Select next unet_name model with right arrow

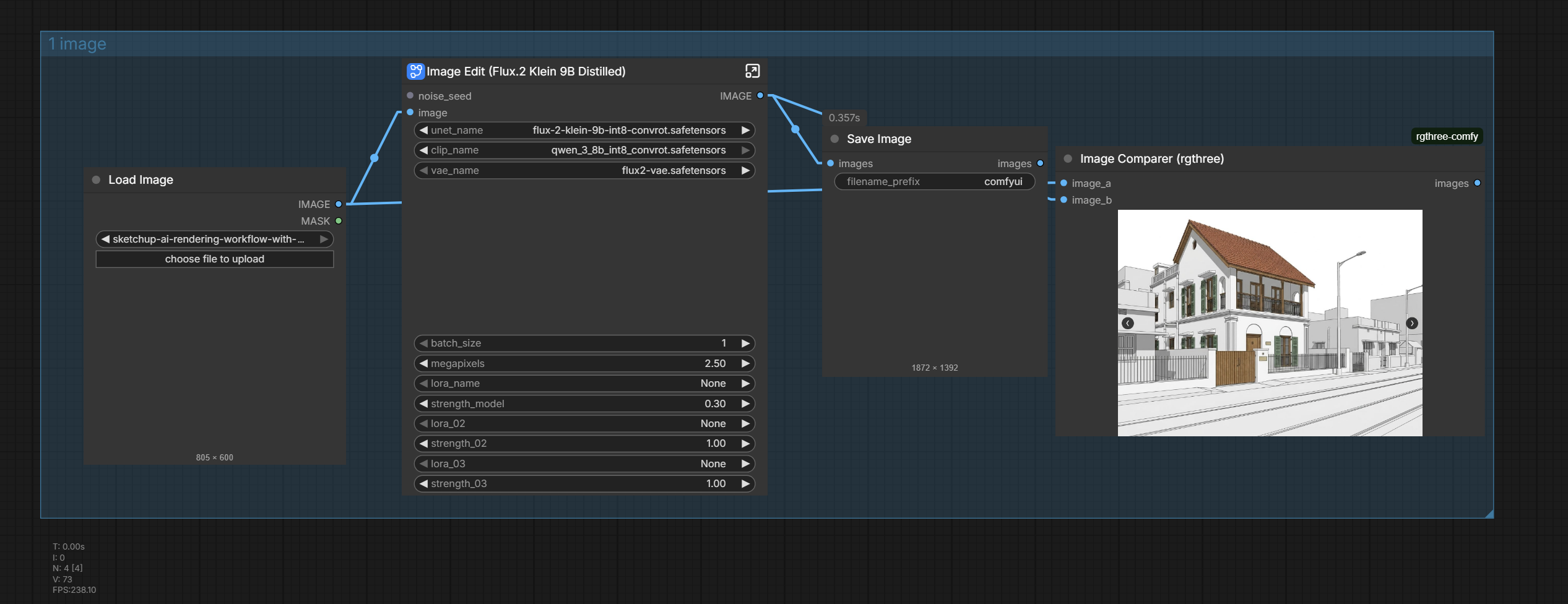point(745,131)
